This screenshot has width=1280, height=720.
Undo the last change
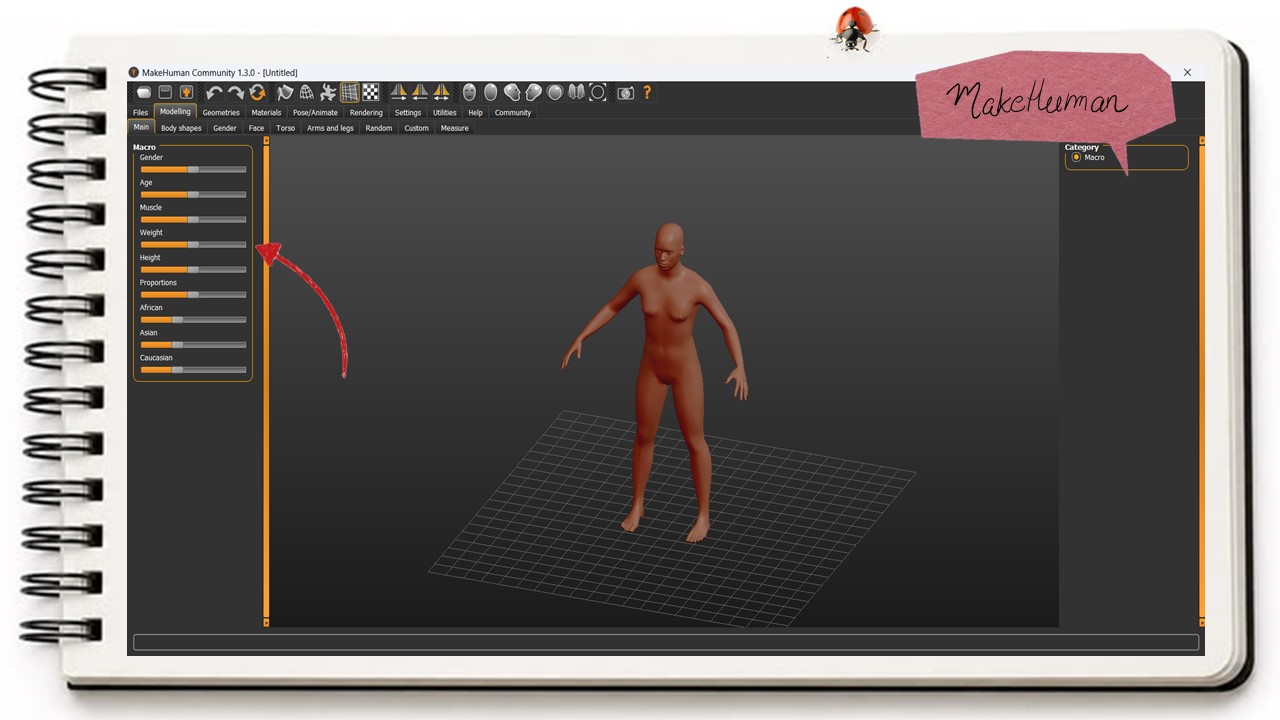(213, 93)
